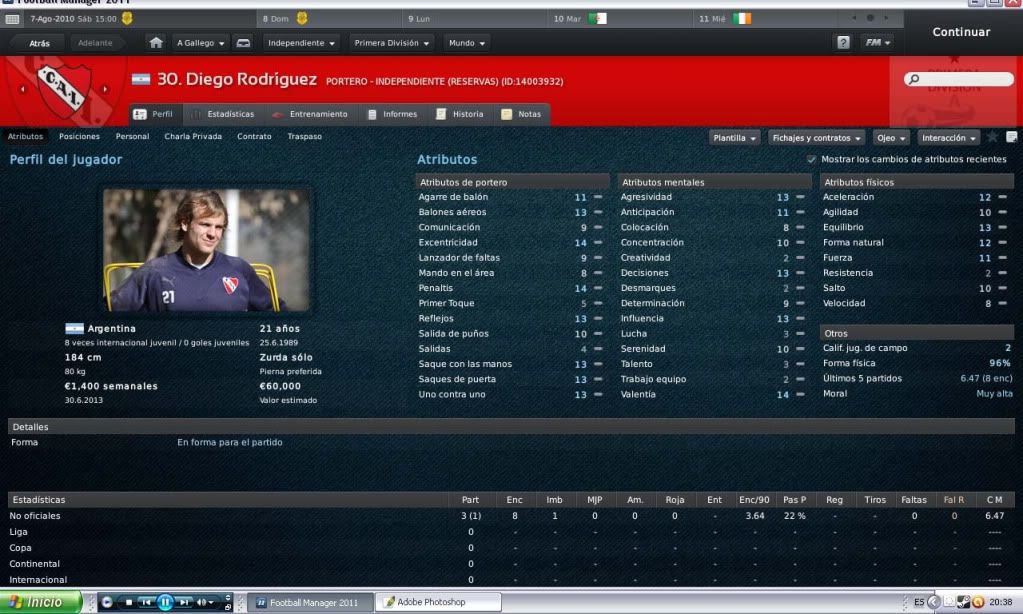
Task: Click the Fal R column header
Action: [x=954, y=500]
